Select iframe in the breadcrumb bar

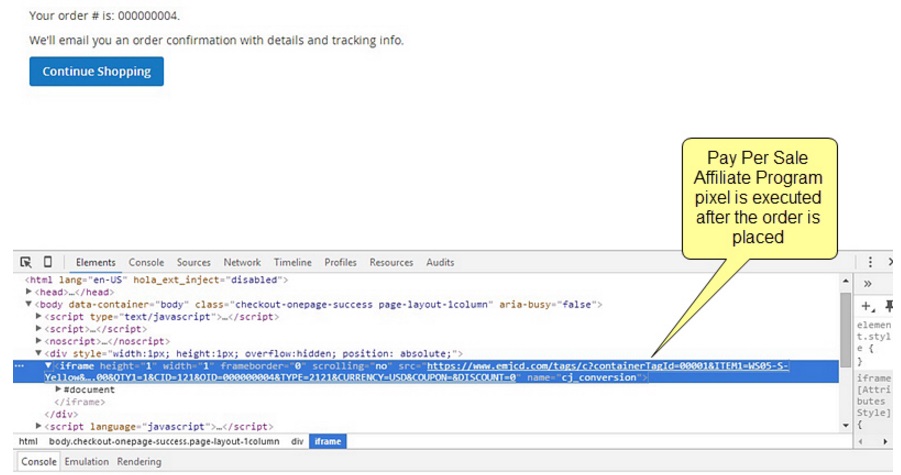[328, 442]
